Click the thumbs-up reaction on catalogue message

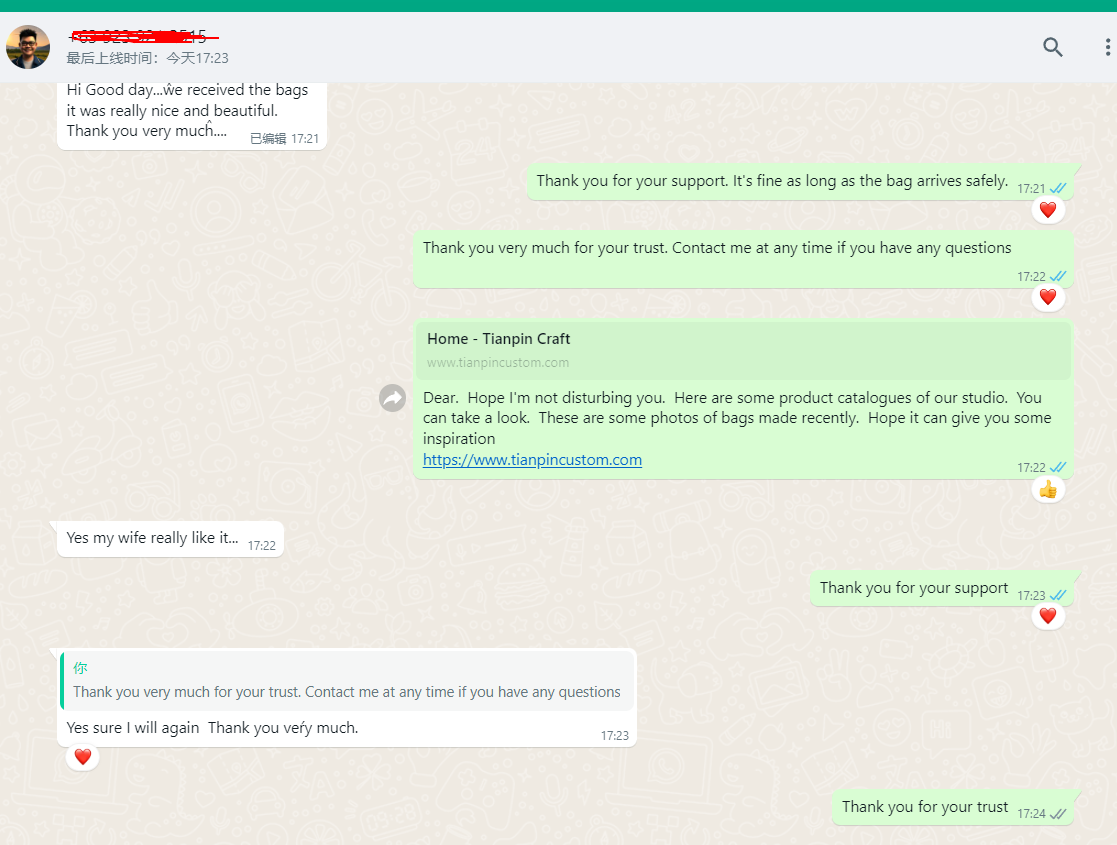click(1048, 489)
